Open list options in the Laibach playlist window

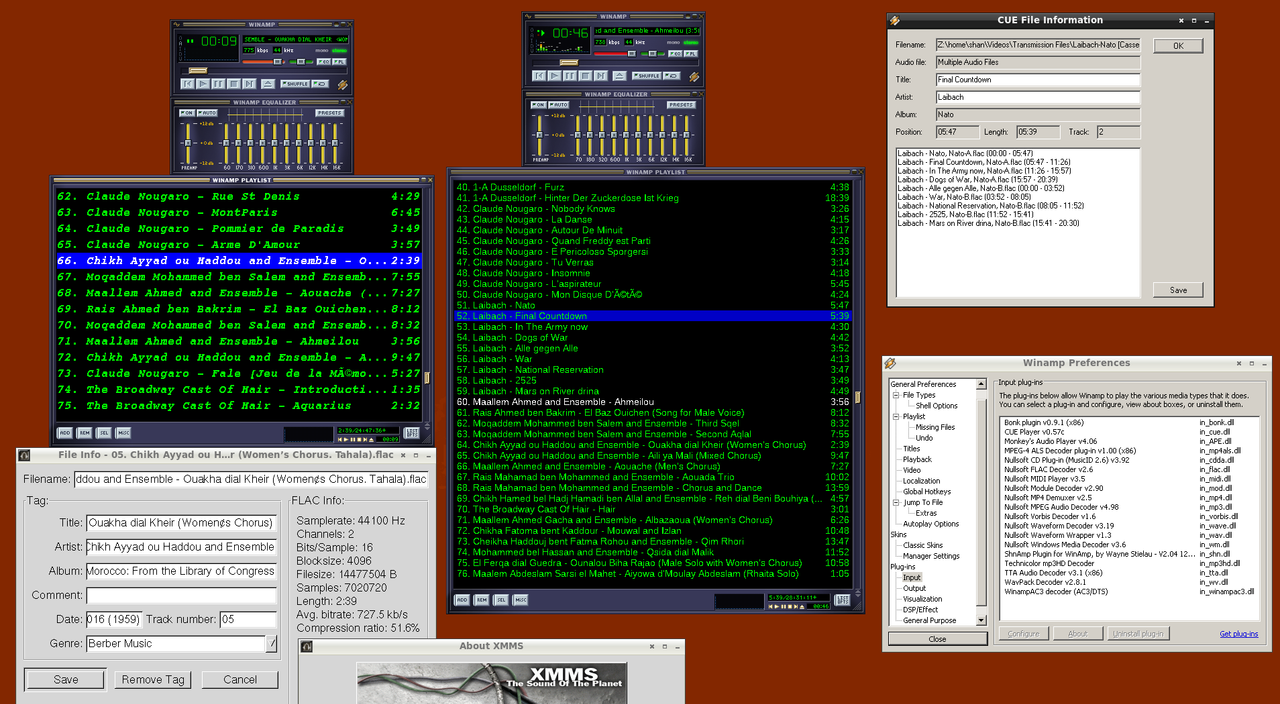coord(842,600)
